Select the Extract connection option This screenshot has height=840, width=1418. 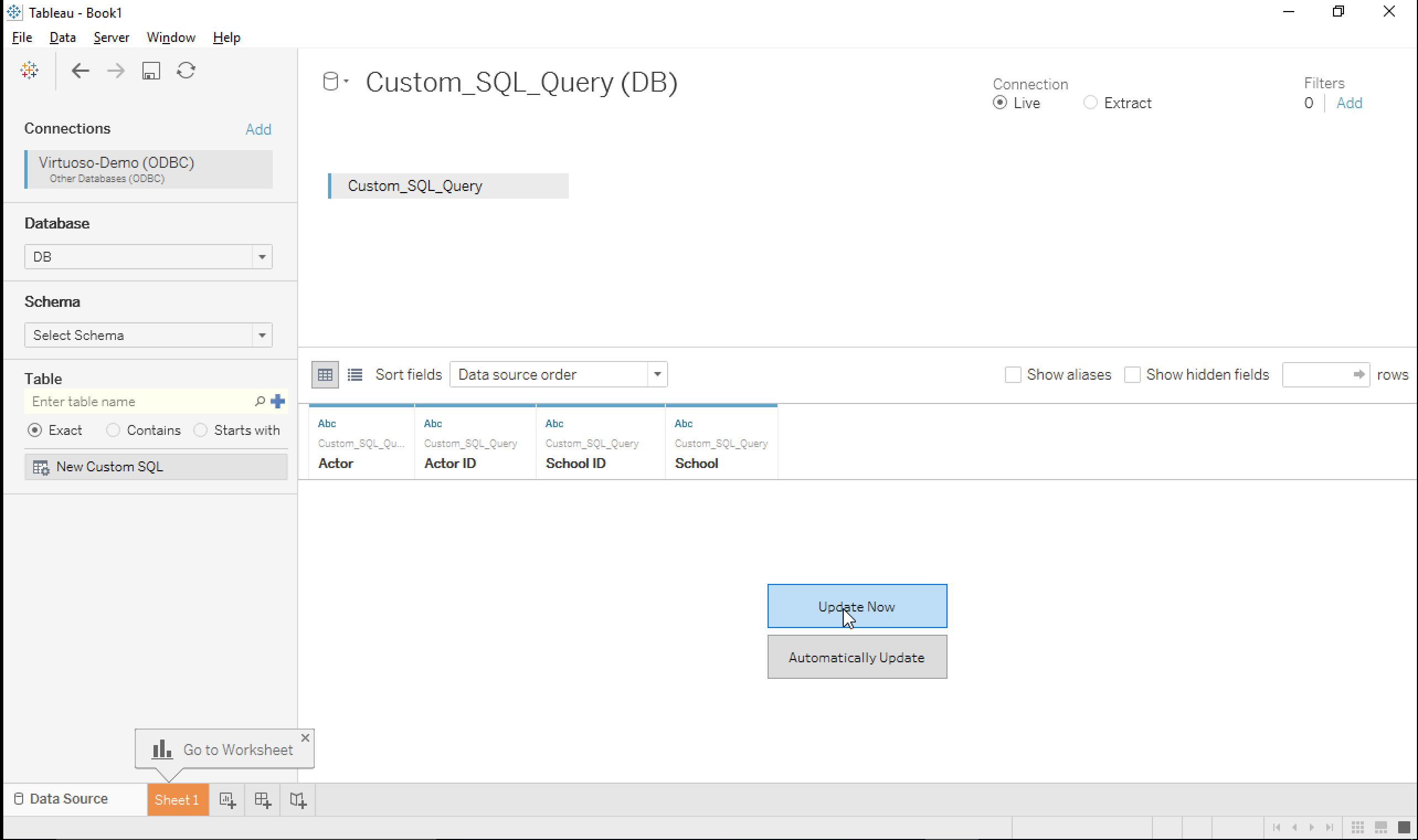[x=1090, y=103]
